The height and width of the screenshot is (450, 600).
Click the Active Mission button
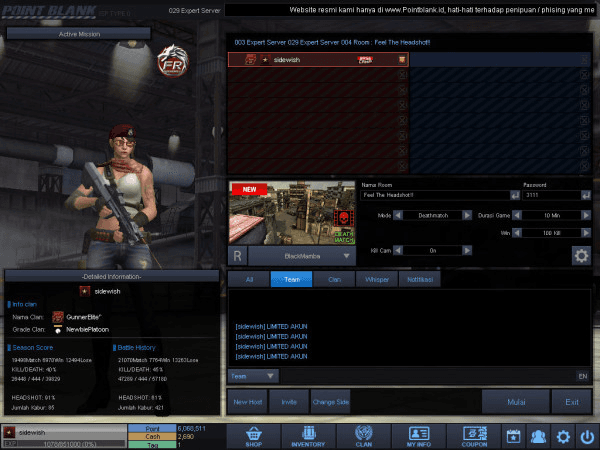[x=79, y=34]
